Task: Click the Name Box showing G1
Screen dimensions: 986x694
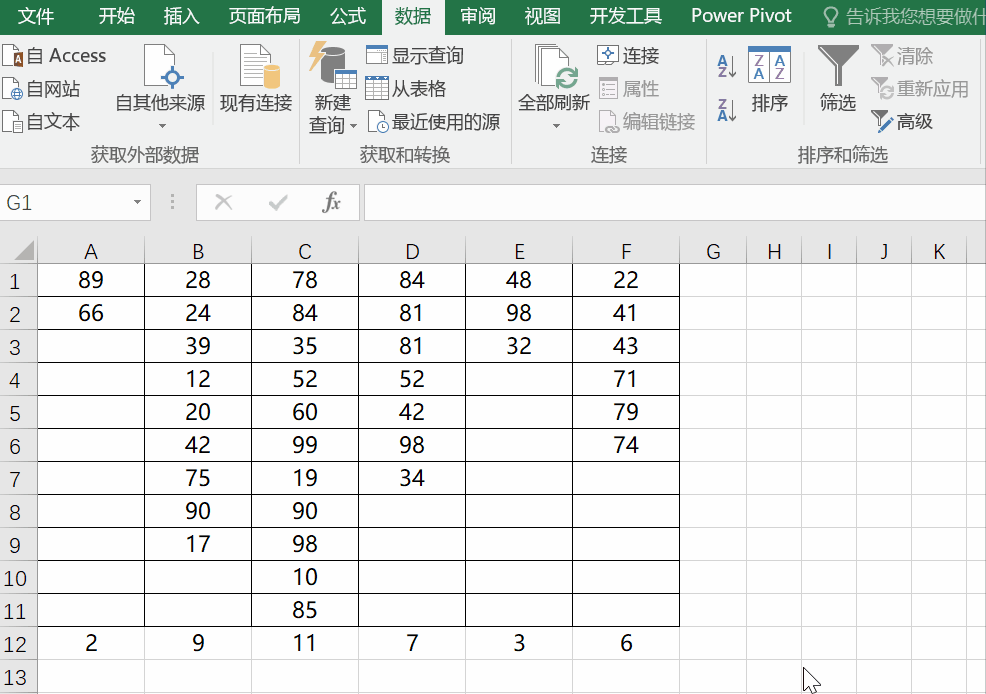Action: pos(65,202)
